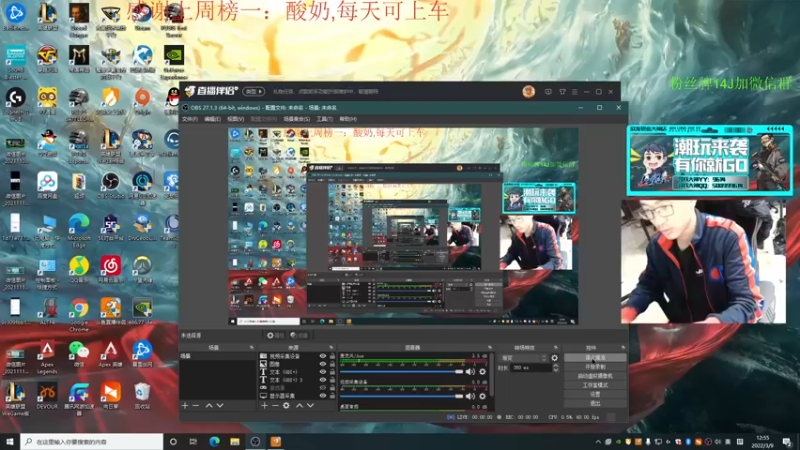This screenshot has height=450, width=800.
Task: Open the 类型 dropdown in 直播伴侣 title bar
Action: coord(254,92)
